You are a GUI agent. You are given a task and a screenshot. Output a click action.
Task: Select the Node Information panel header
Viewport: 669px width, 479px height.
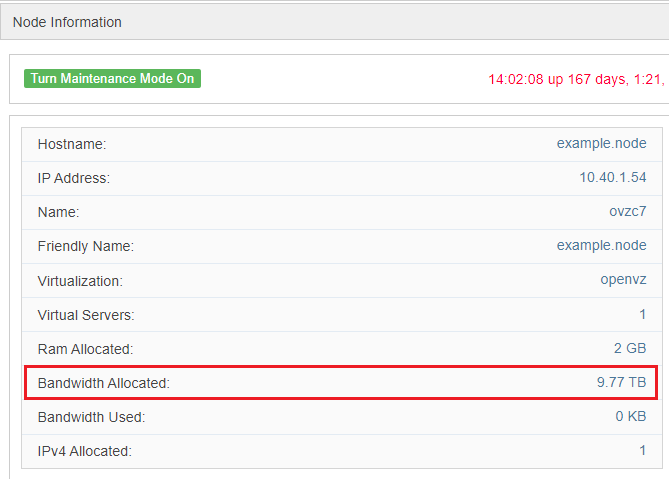tap(67, 22)
